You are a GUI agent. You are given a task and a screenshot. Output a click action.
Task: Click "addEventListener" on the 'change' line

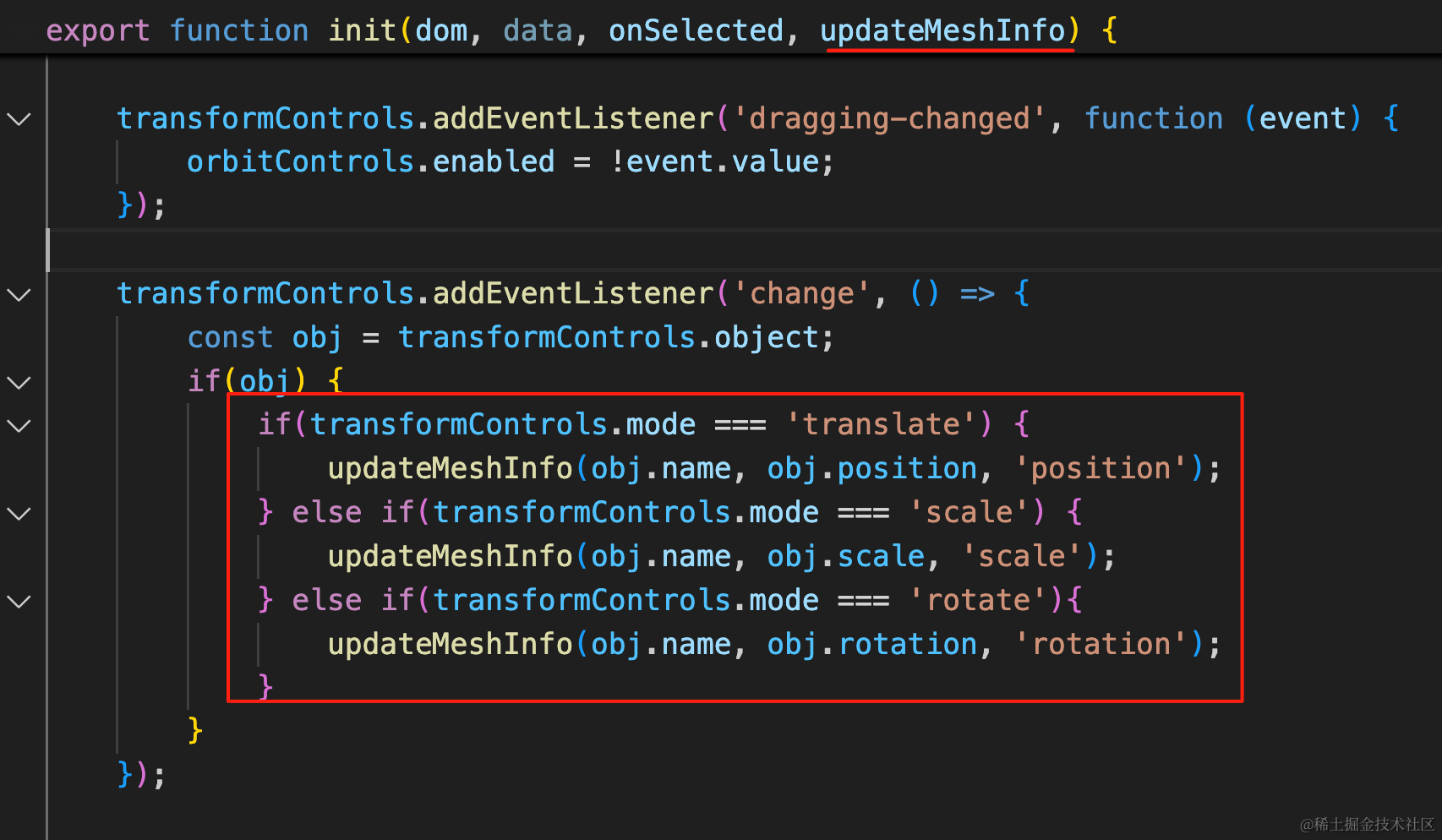click(x=573, y=294)
